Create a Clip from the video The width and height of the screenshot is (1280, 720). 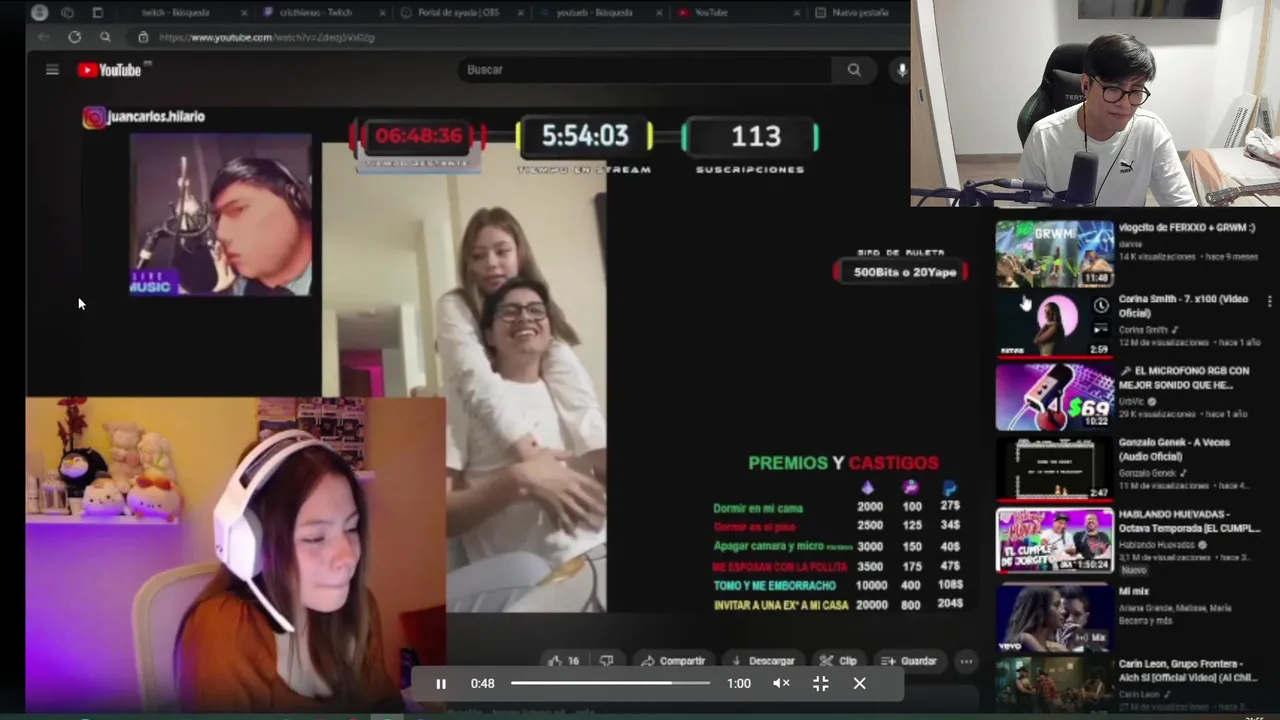click(838, 661)
